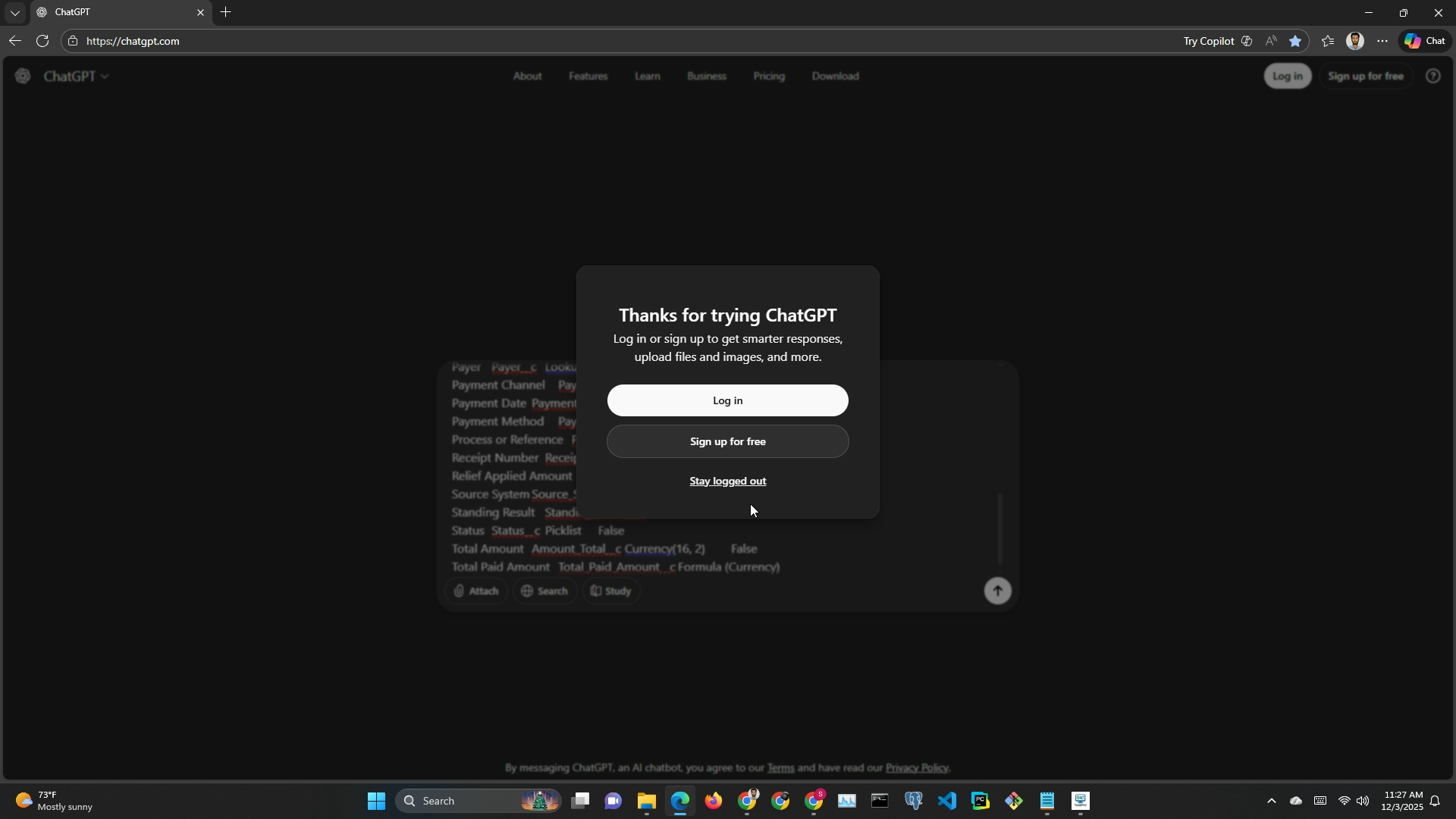Click the help question mark icon
The width and height of the screenshot is (1456, 819).
(1432, 77)
